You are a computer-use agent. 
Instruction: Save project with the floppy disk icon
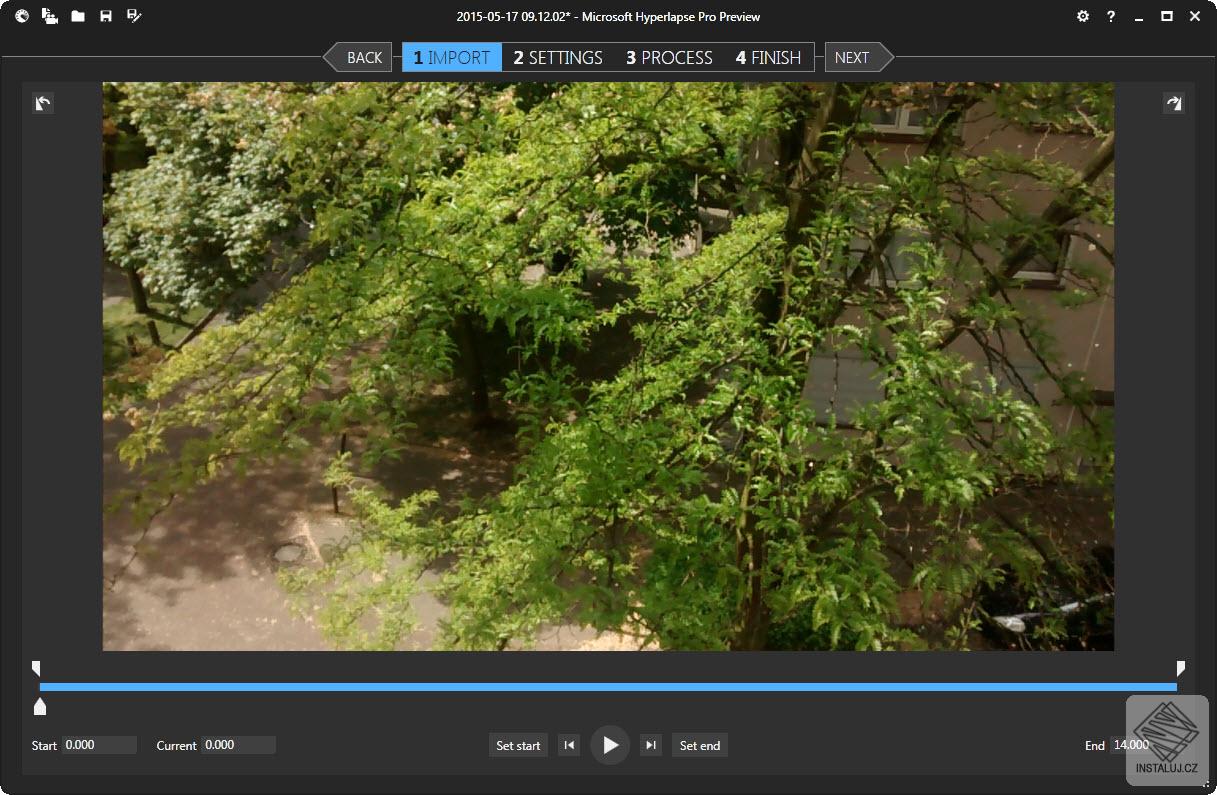click(x=106, y=16)
